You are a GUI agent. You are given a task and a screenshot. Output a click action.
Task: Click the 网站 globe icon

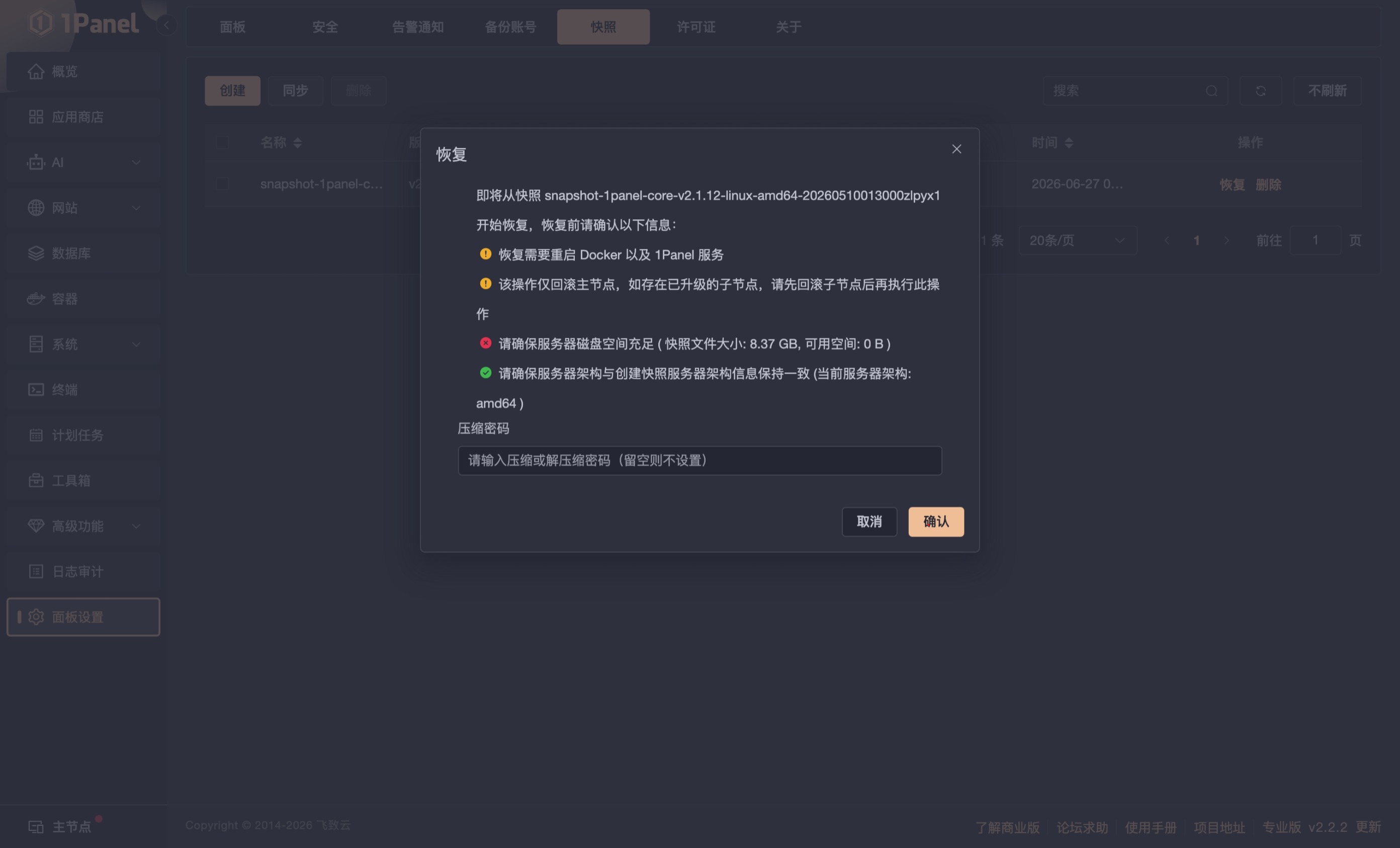tap(36, 208)
